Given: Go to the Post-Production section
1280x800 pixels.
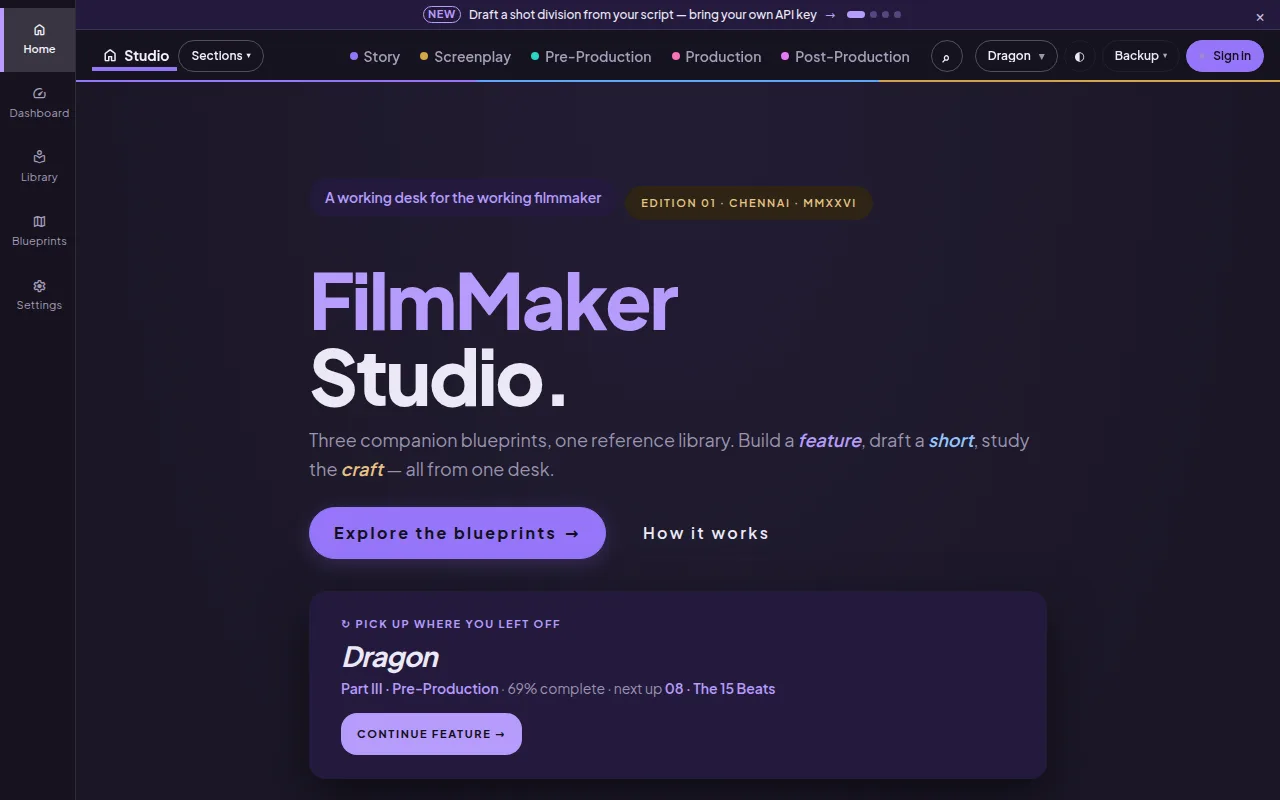Looking at the screenshot, I should (x=845, y=57).
